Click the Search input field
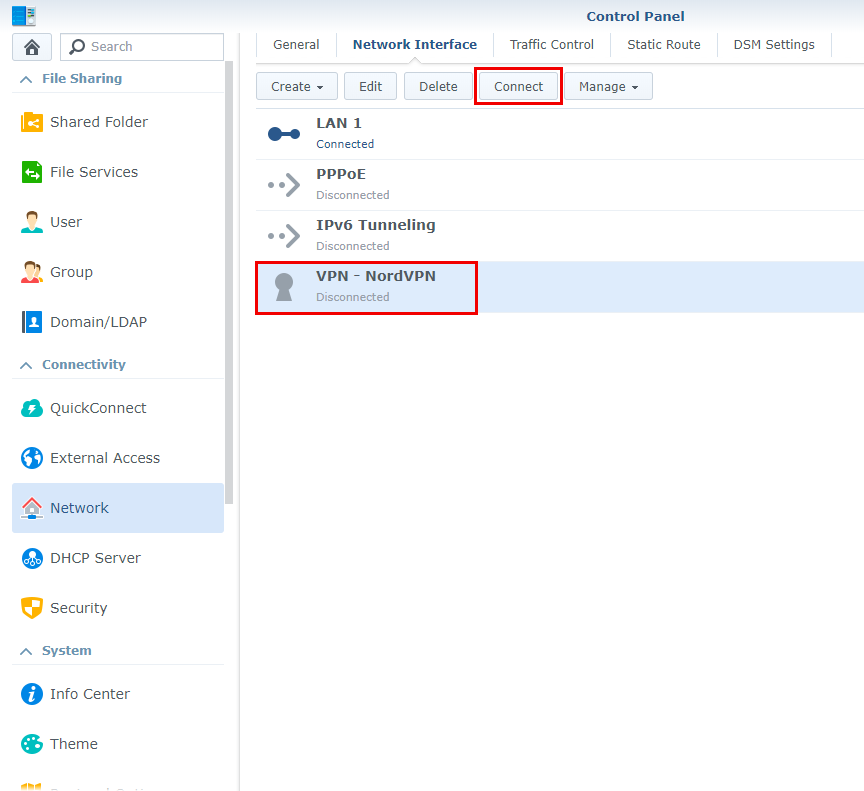 152,47
